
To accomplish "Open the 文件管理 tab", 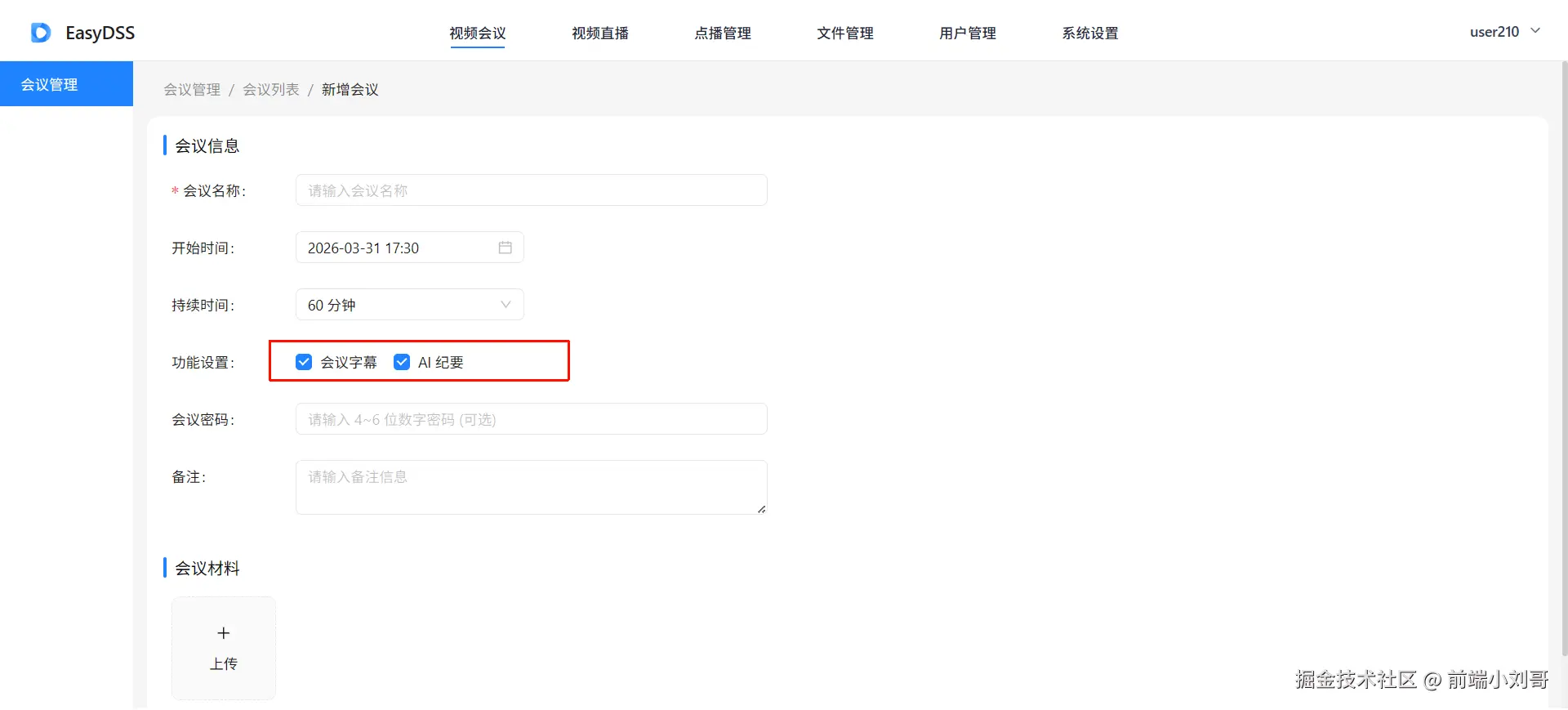I will (x=845, y=33).
